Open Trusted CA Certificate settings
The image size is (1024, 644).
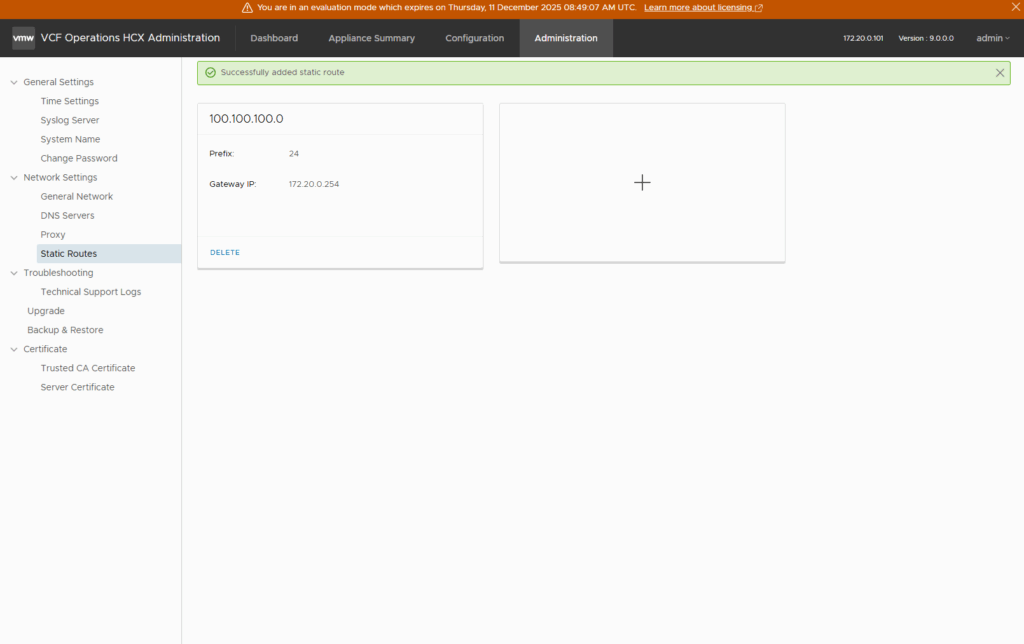pyautogui.click(x=87, y=368)
